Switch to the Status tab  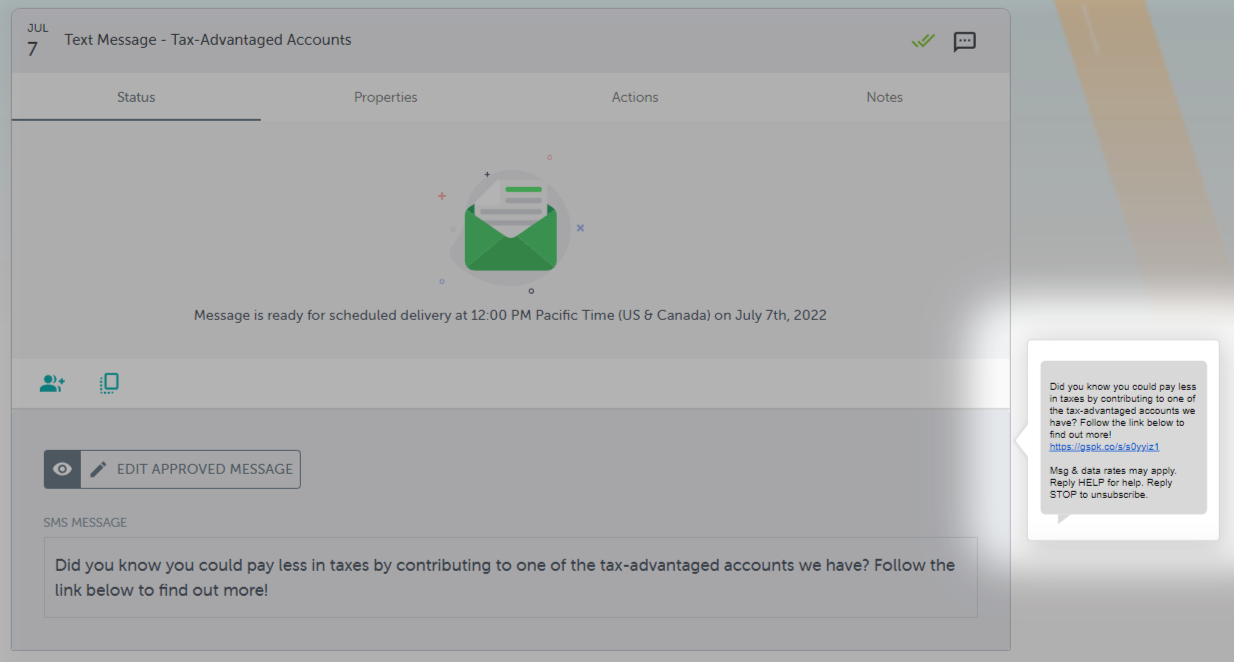(x=136, y=97)
